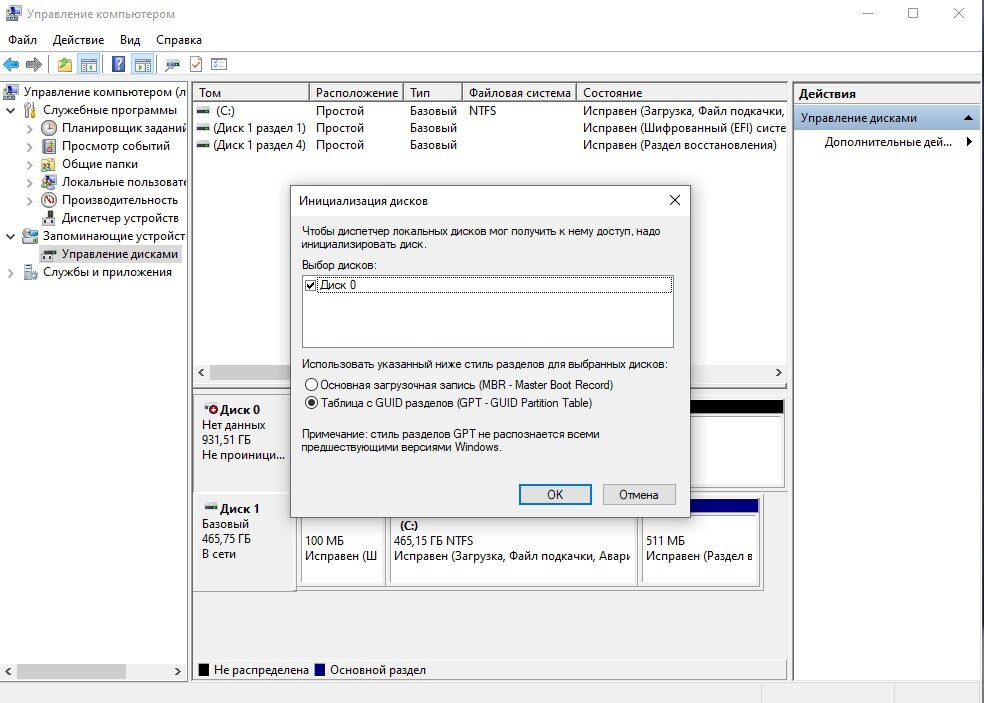Click the drive icon beside (C:) volume
Image resolution: width=984 pixels, height=703 pixels.
click(x=203, y=110)
